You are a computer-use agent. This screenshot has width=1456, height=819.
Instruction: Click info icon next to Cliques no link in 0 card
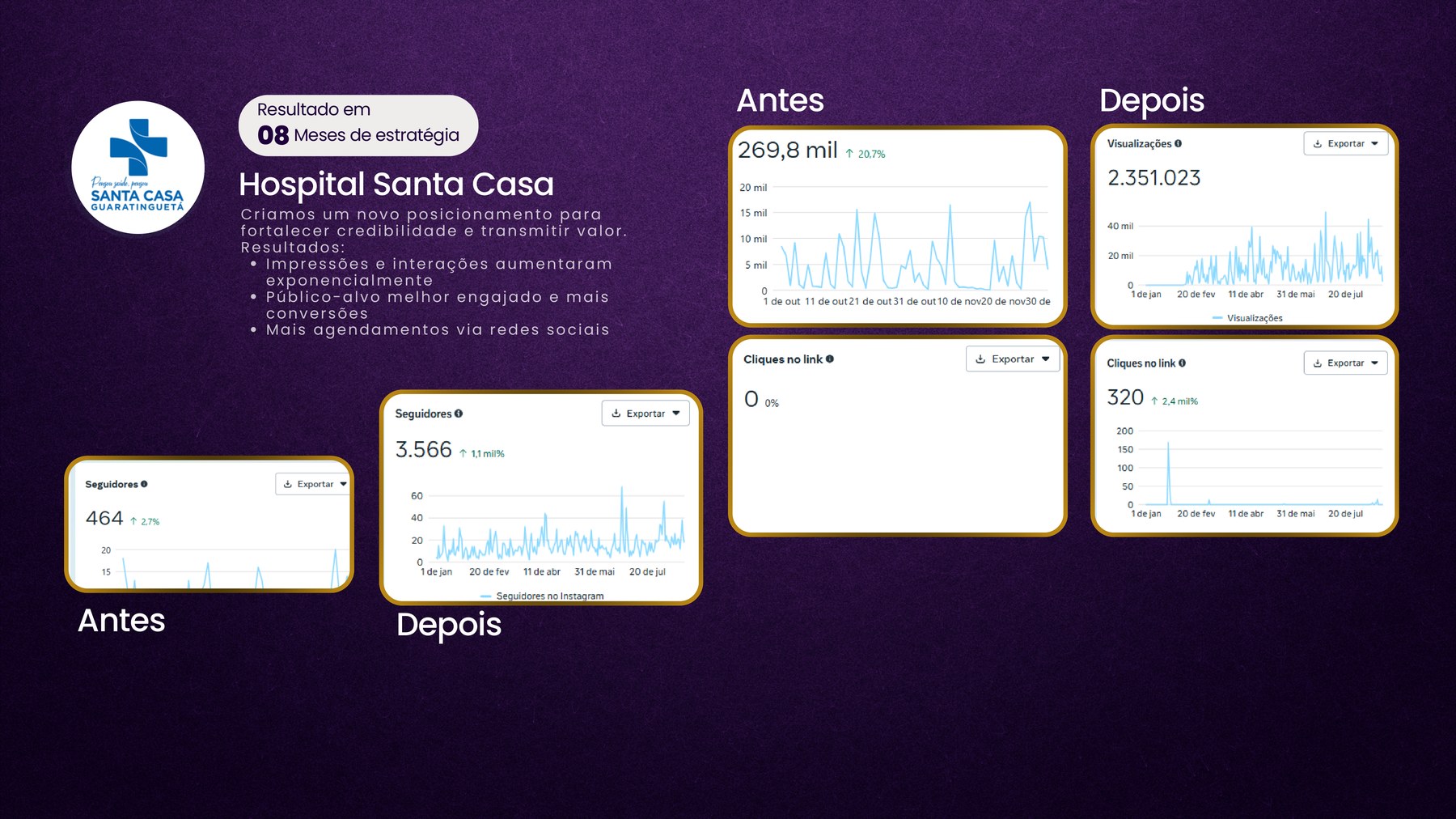point(830,359)
